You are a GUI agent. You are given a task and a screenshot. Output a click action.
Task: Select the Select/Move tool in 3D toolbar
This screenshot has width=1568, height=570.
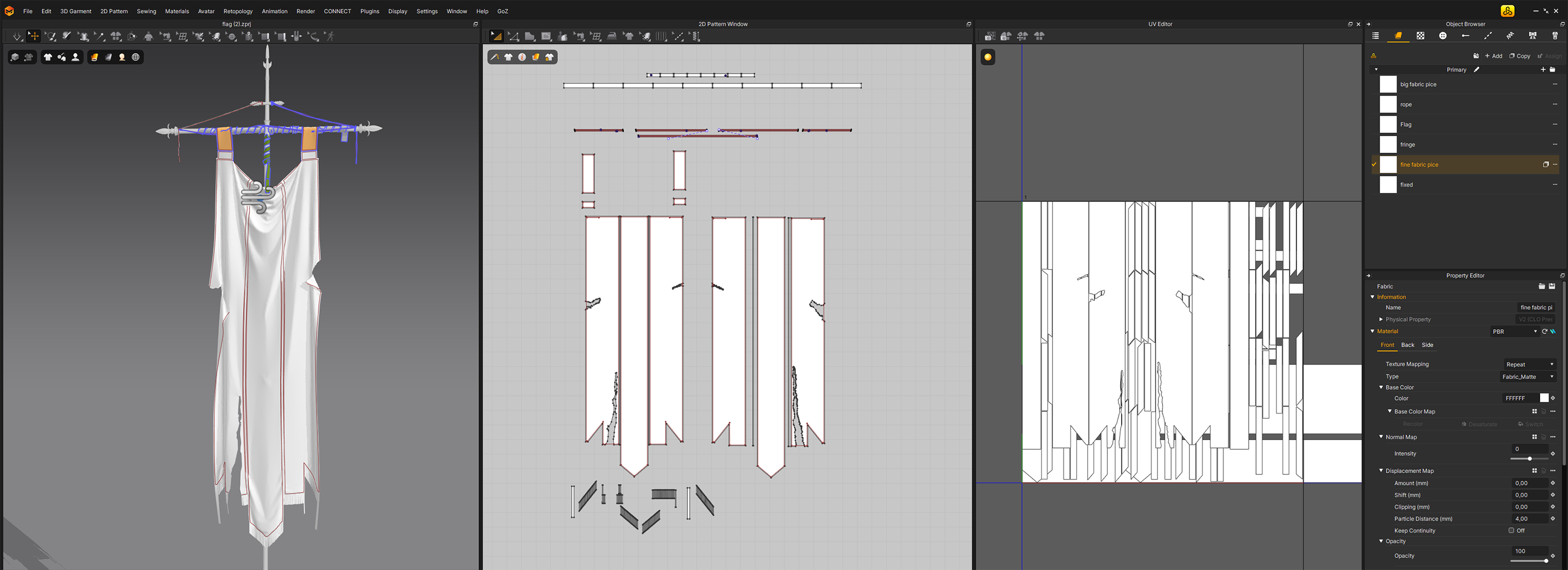(33, 36)
